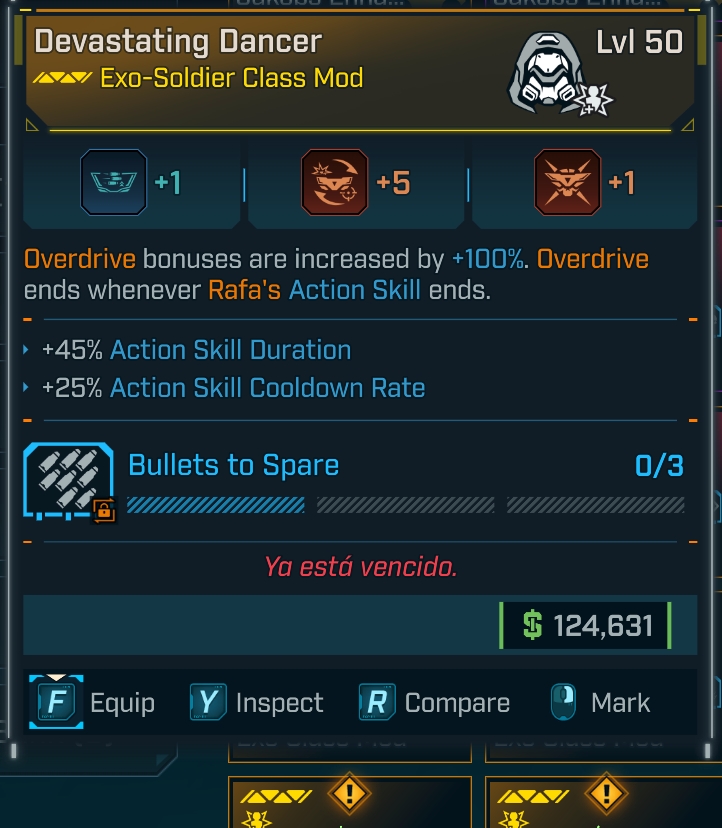The image size is (722, 828).
Task: Select the blue +1 skill icon
Action: [x=114, y=182]
